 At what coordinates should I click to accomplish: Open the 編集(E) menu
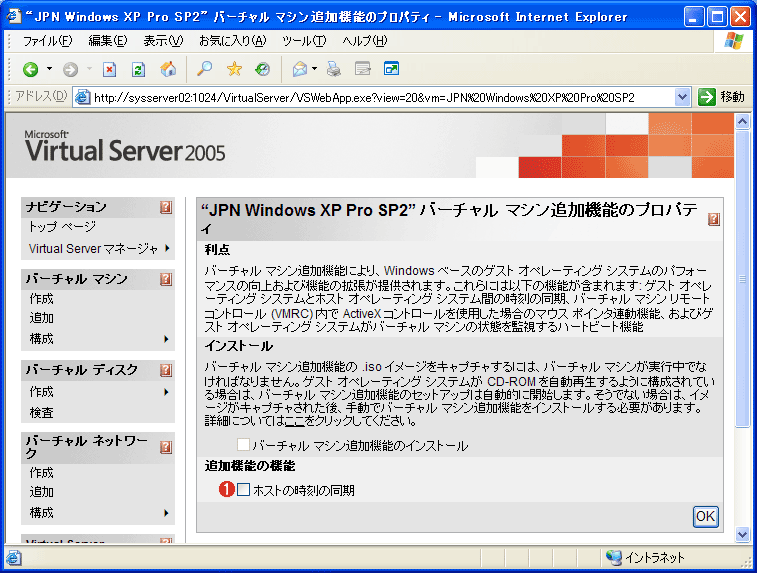(x=108, y=41)
